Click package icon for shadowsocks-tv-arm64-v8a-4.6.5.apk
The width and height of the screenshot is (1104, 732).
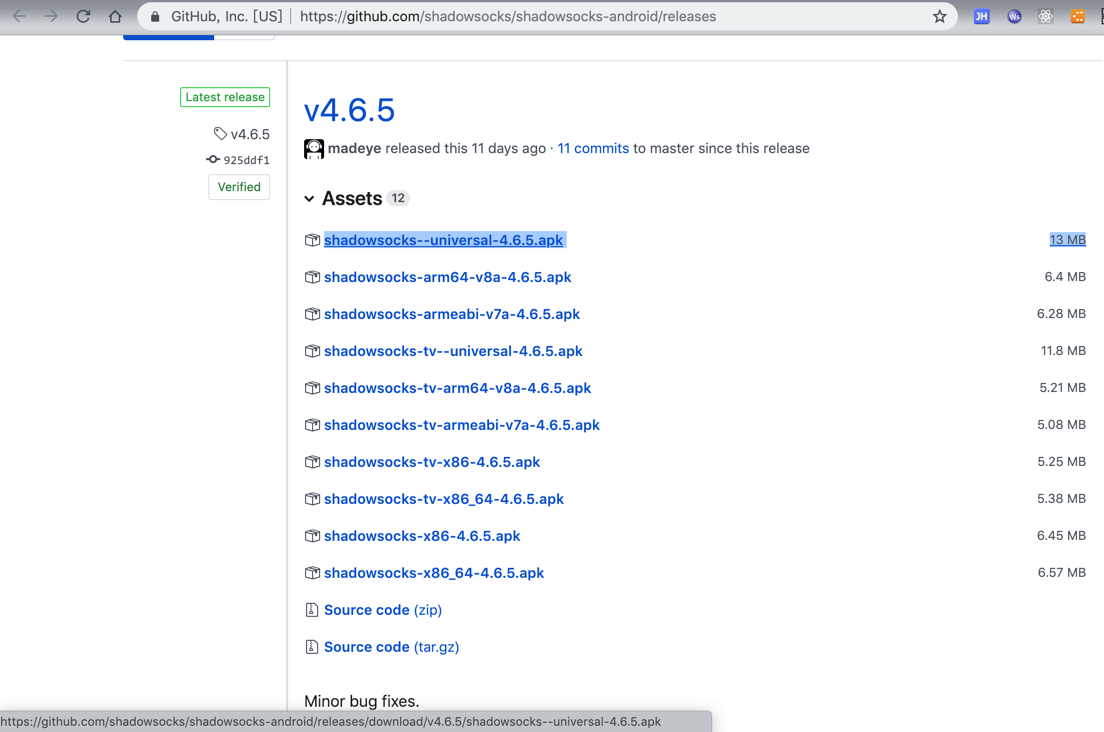(312, 388)
